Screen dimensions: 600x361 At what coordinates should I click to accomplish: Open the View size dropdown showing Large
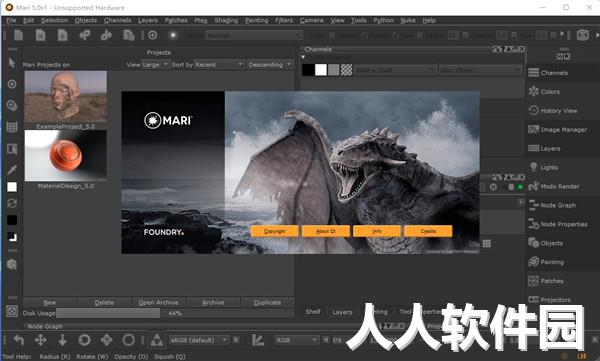click(x=155, y=65)
